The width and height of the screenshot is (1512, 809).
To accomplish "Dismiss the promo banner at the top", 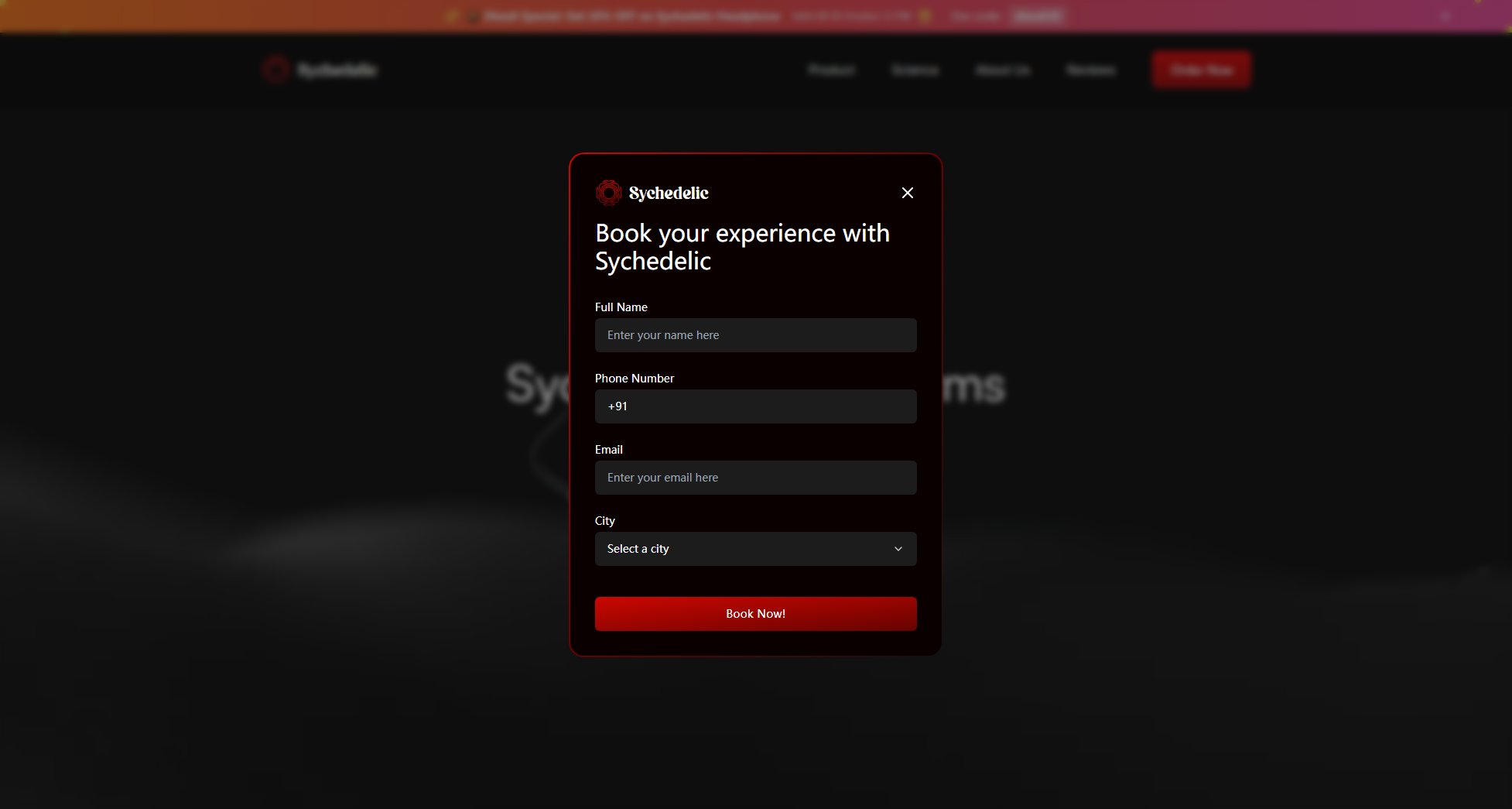I will click(1445, 16).
